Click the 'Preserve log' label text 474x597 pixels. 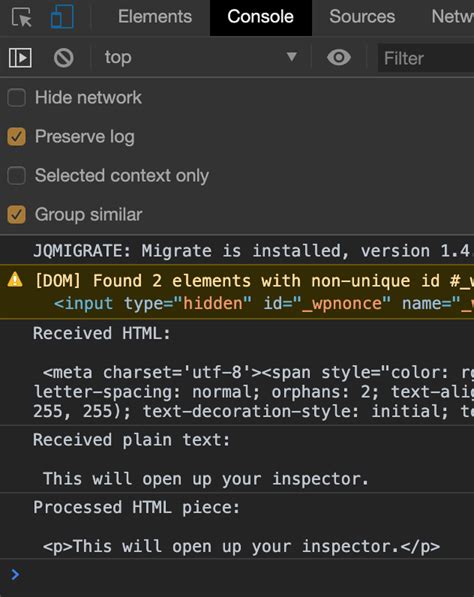click(85, 137)
